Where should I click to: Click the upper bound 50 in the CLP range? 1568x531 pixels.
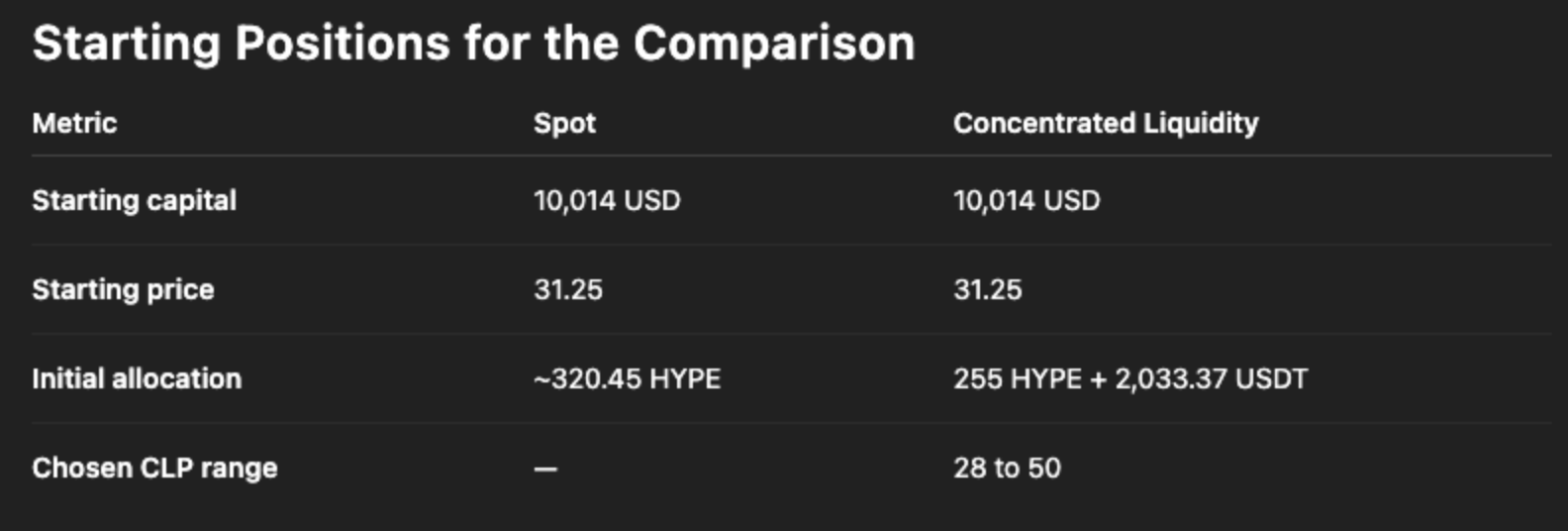pyautogui.click(x=1044, y=468)
